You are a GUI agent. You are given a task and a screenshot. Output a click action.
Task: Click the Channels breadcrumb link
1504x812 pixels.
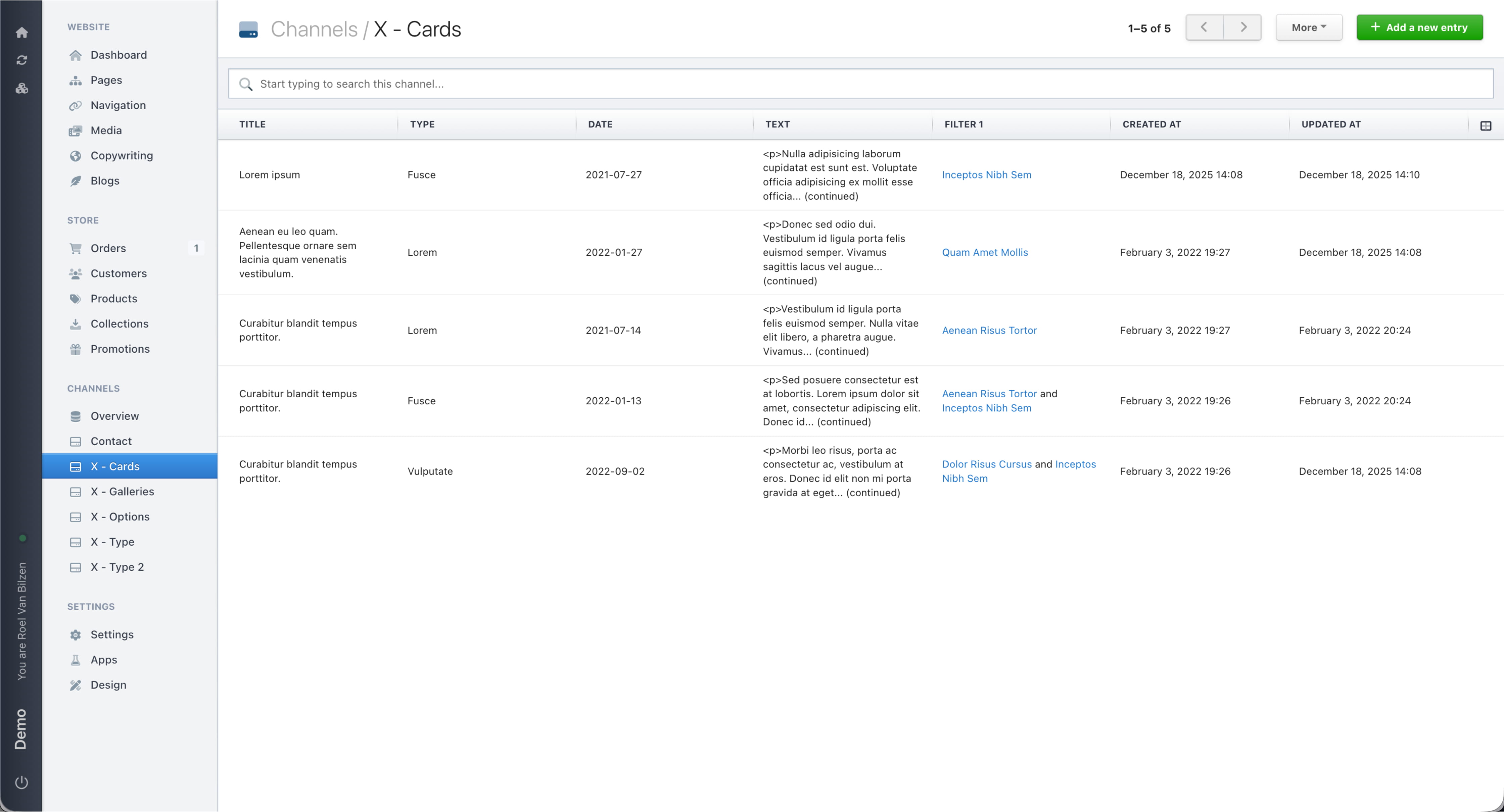coord(315,28)
